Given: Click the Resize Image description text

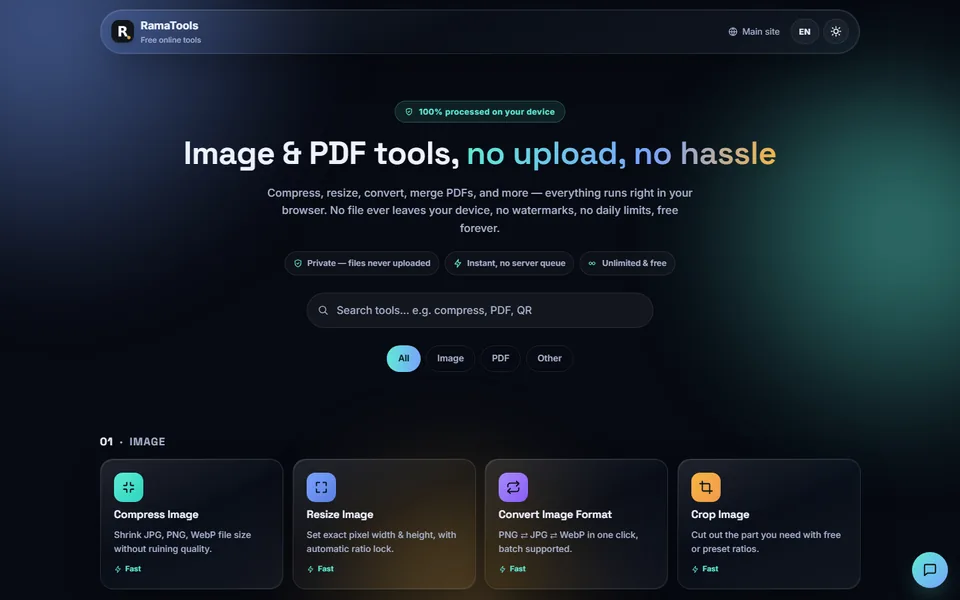Looking at the screenshot, I should tap(381, 542).
